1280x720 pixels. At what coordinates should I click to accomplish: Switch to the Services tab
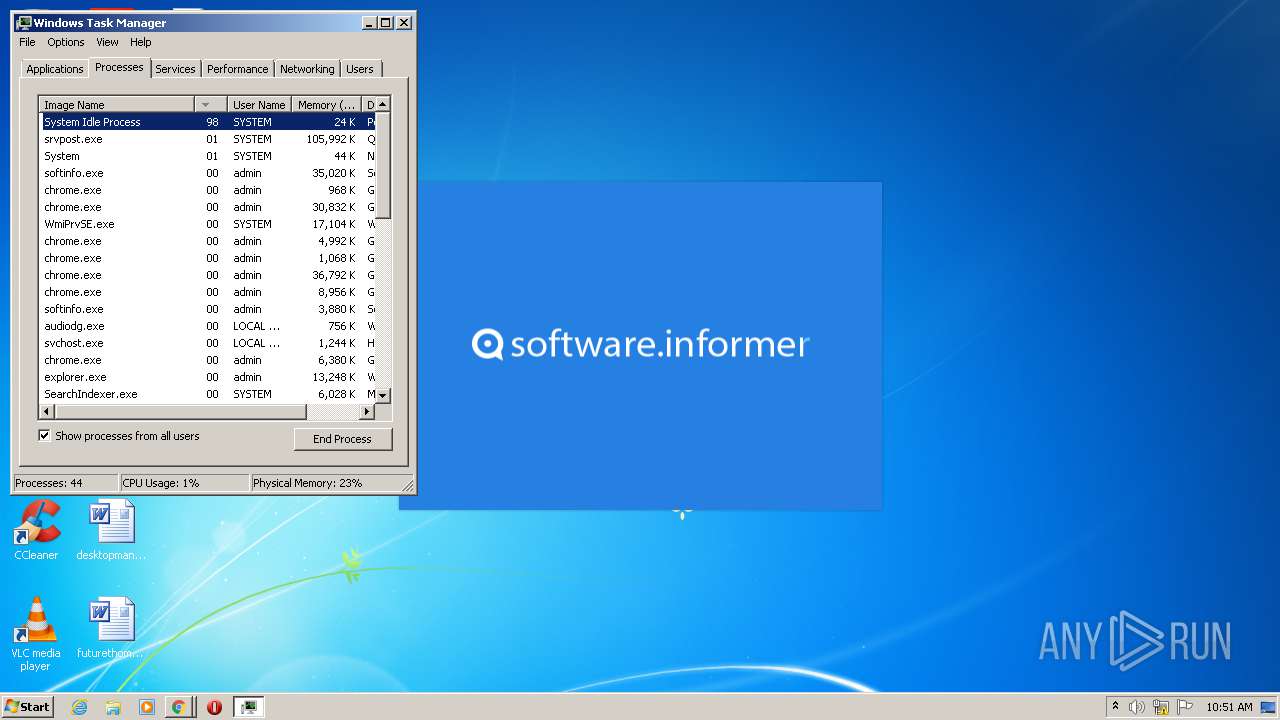point(175,69)
